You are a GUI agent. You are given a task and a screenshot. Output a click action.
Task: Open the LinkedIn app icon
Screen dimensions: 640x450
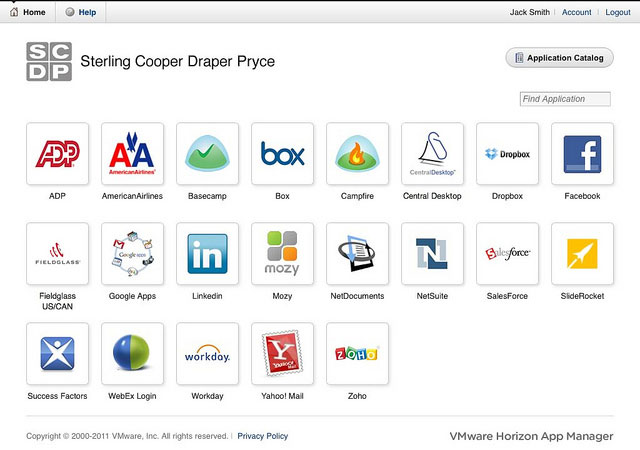(207, 254)
